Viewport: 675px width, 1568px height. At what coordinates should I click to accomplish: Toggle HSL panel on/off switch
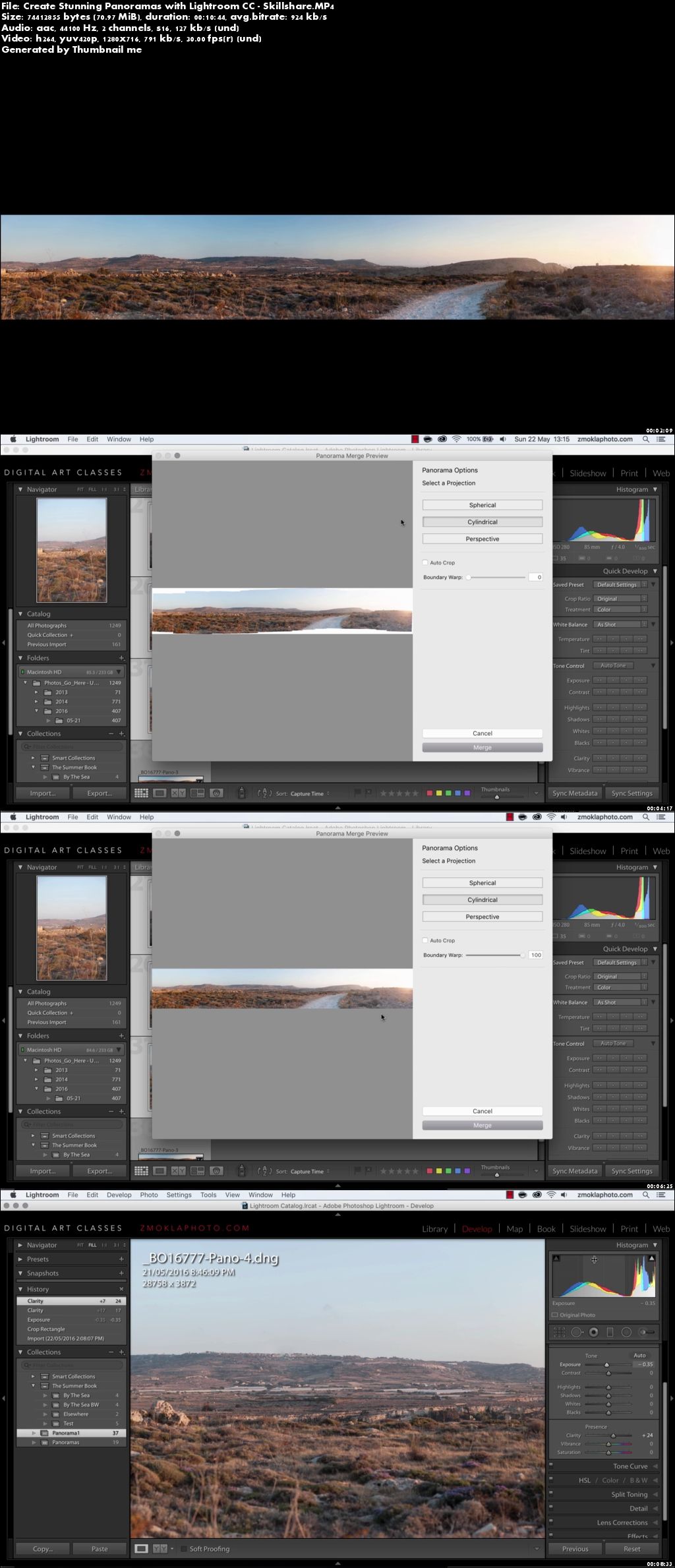[x=551, y=1480]
